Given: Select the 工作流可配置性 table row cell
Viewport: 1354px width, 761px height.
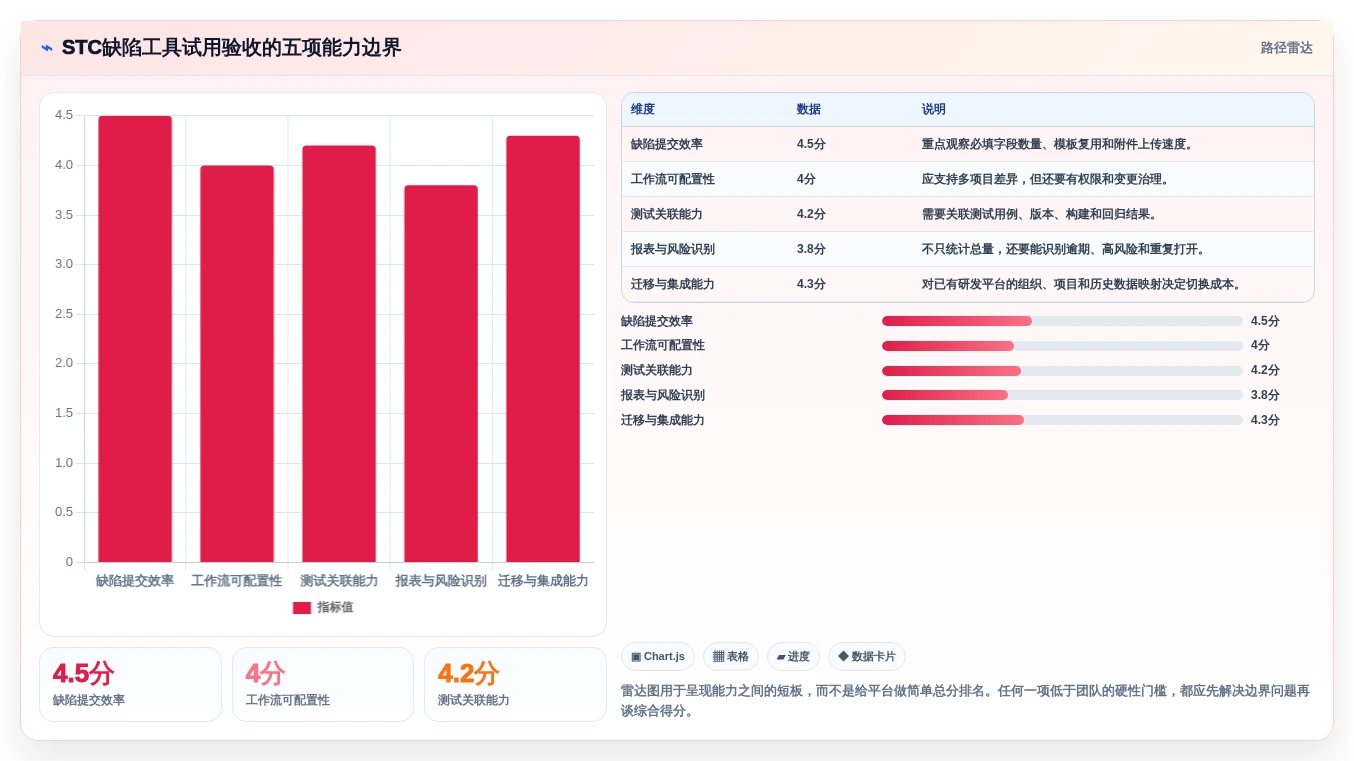Looking at the screenshot, I should pyautogui.click(x=673, y=180).
